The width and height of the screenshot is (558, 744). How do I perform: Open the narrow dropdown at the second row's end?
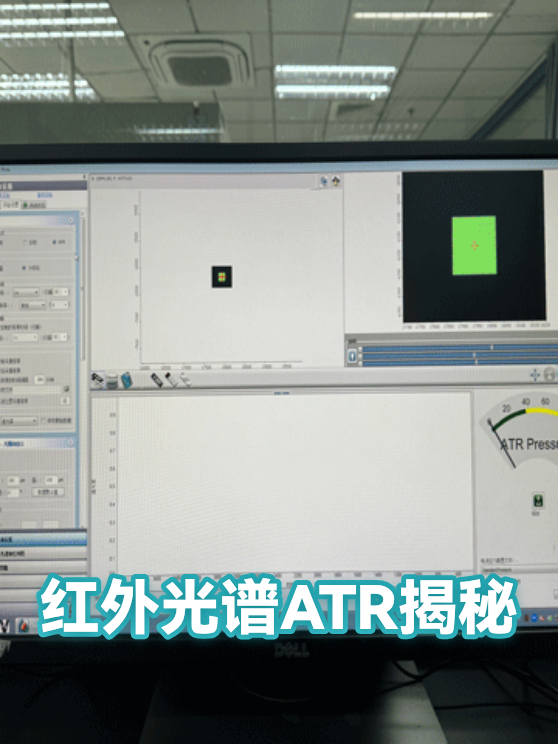(59, 305)
